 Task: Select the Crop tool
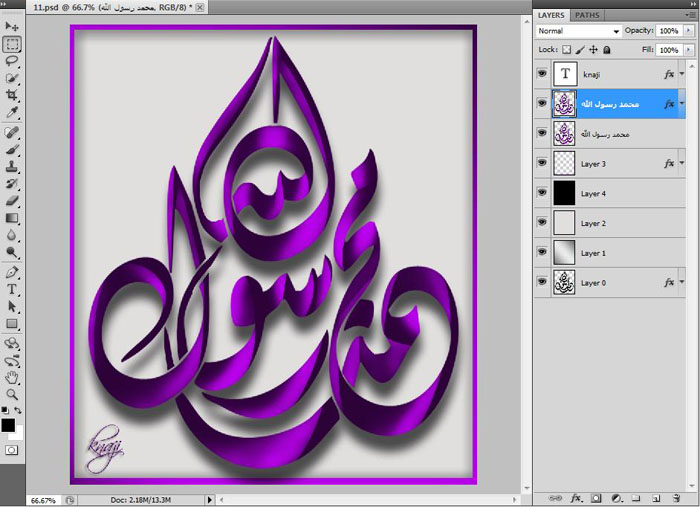[13, 94]
